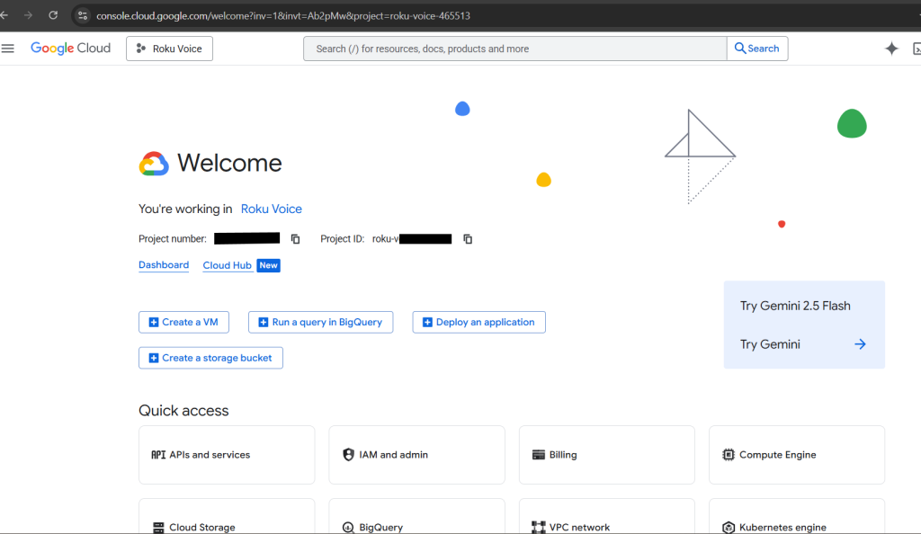This screenshot has width=921, height=534.
Task: Go back using browser back arrow
Action: (4, 15)
